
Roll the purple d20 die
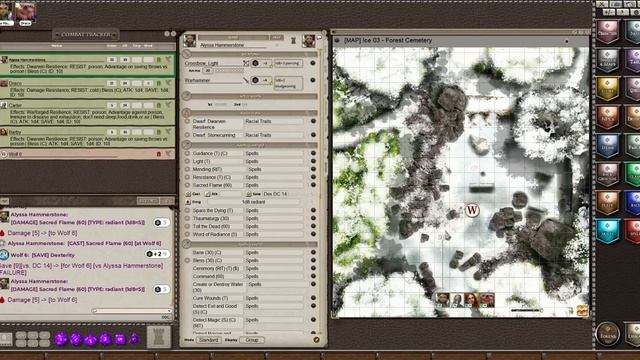pyautogui.click(x=61, y=339)
